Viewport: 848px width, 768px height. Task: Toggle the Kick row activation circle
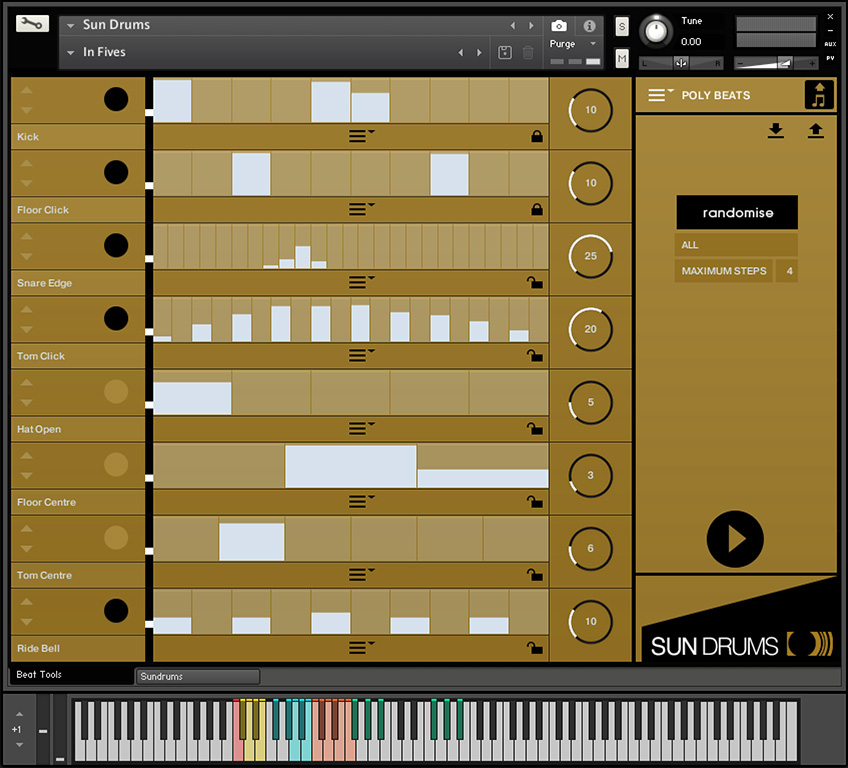pyautogui.click(x=116, y=99)
